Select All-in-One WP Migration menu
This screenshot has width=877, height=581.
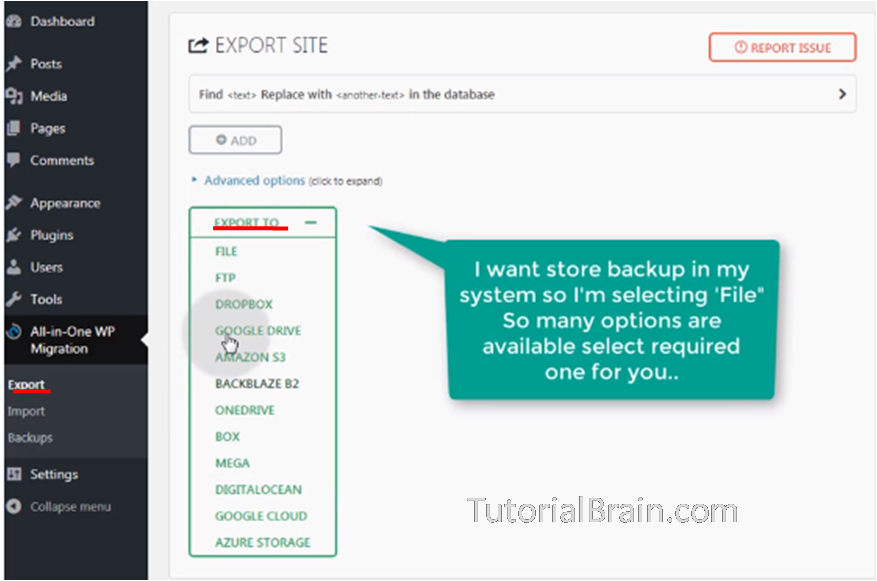73,340
